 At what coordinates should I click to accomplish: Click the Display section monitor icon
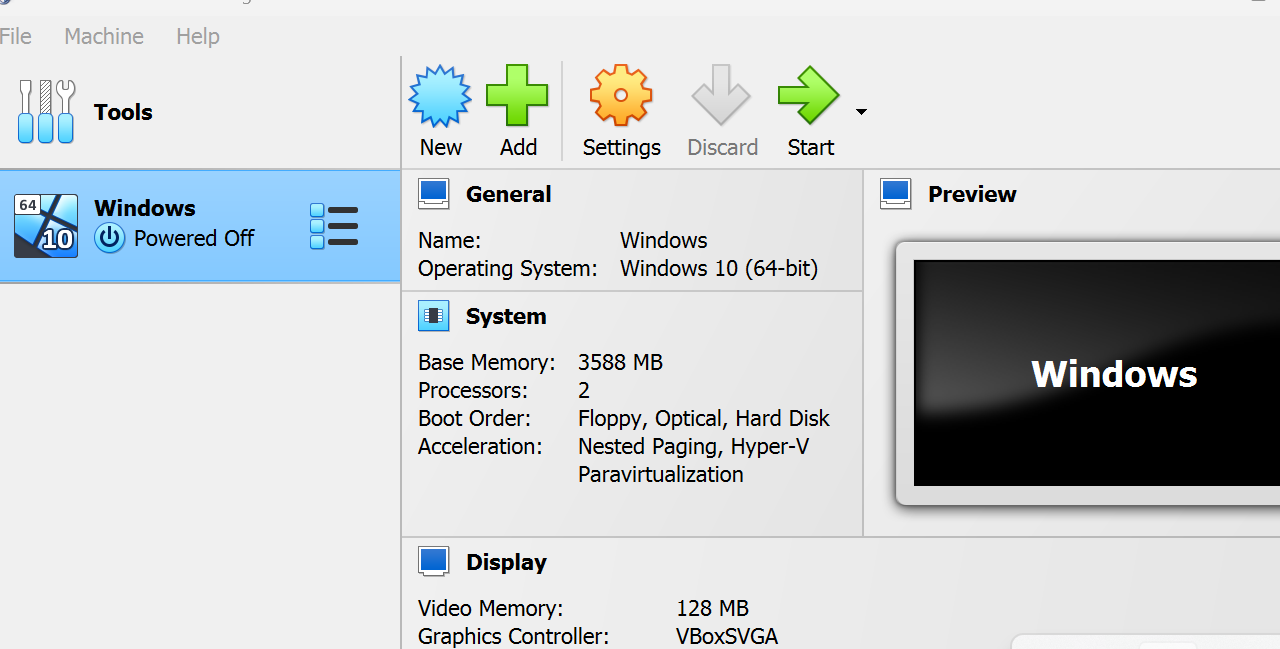[434, 562]
